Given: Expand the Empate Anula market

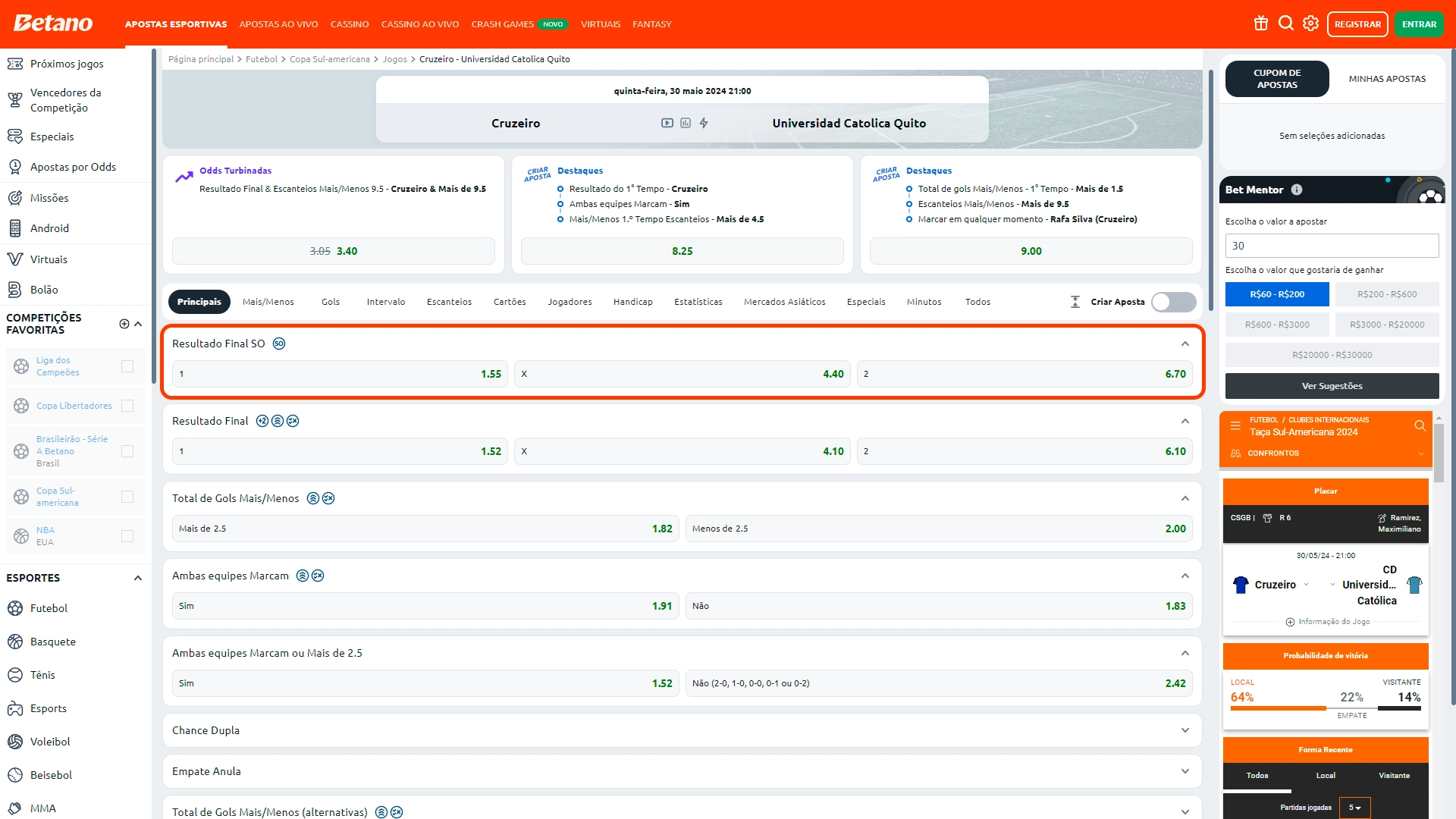Looking at the screenshot, I should (1185, 771).
